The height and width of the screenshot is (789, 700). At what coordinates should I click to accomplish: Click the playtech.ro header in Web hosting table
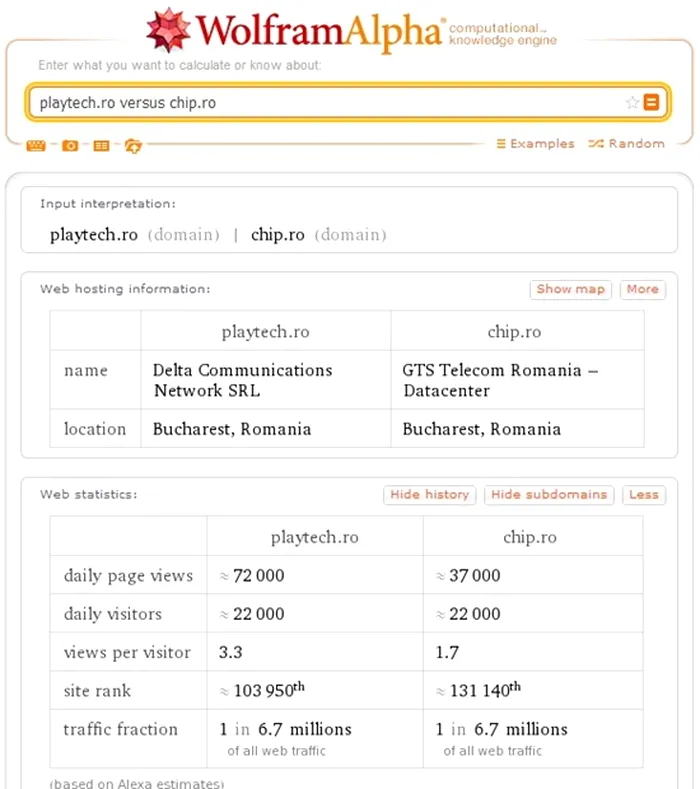tap(266, 332)
